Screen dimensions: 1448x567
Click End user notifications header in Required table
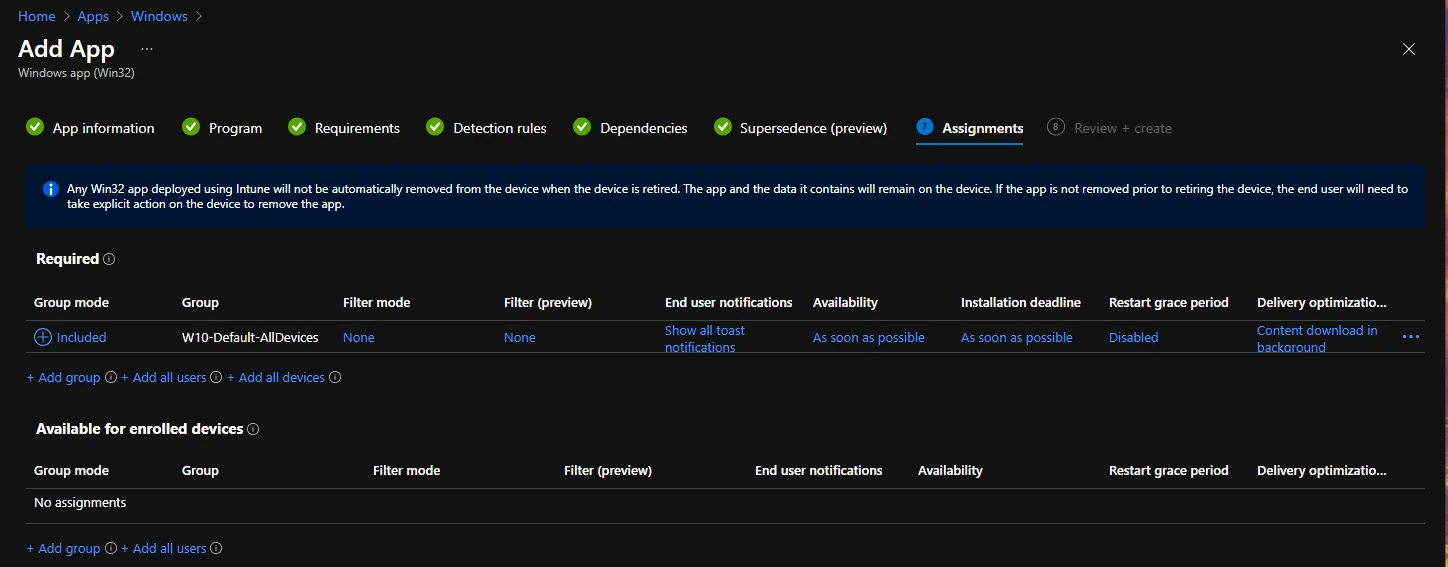[x=729, y=303]
